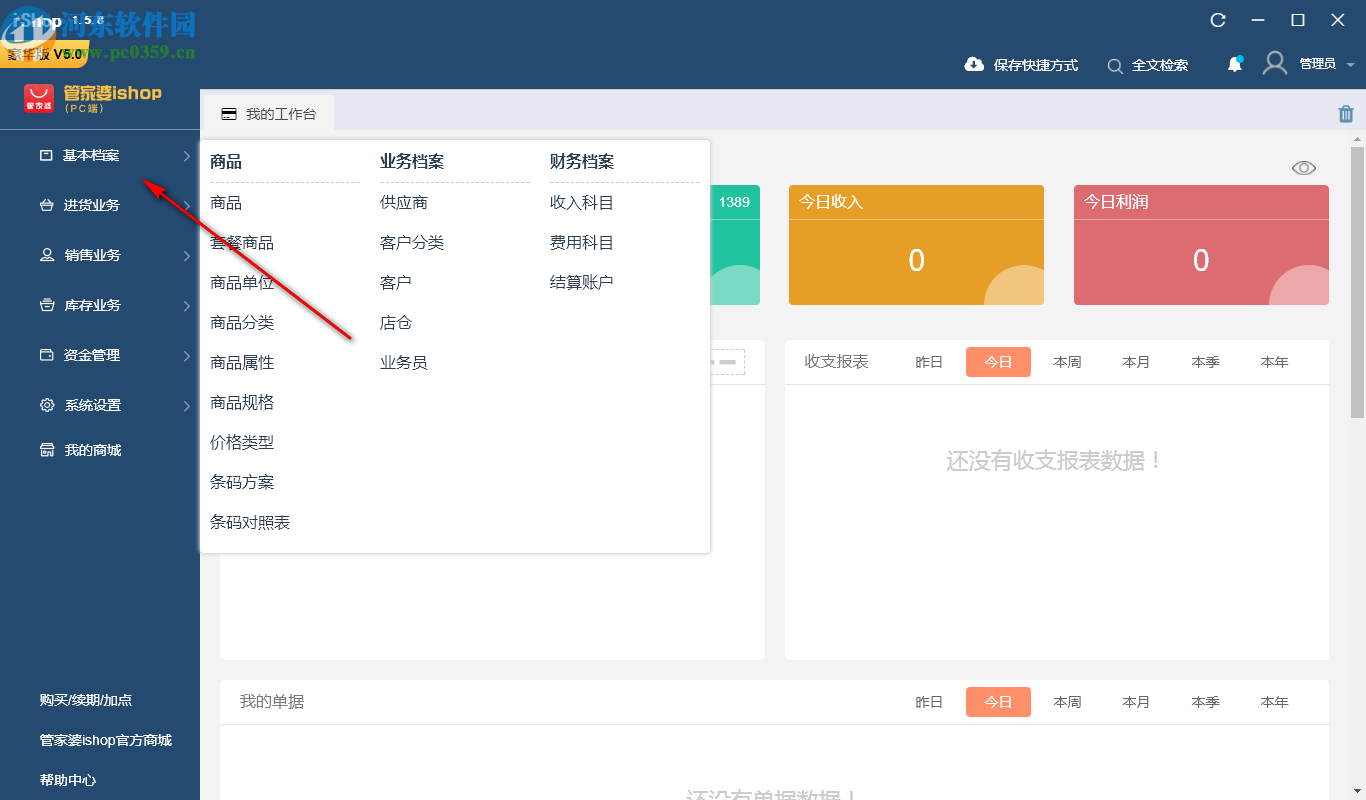Expand the 系统设置 submenu arrow
The height and width of the screenshot is (800, 1366).
186,405
